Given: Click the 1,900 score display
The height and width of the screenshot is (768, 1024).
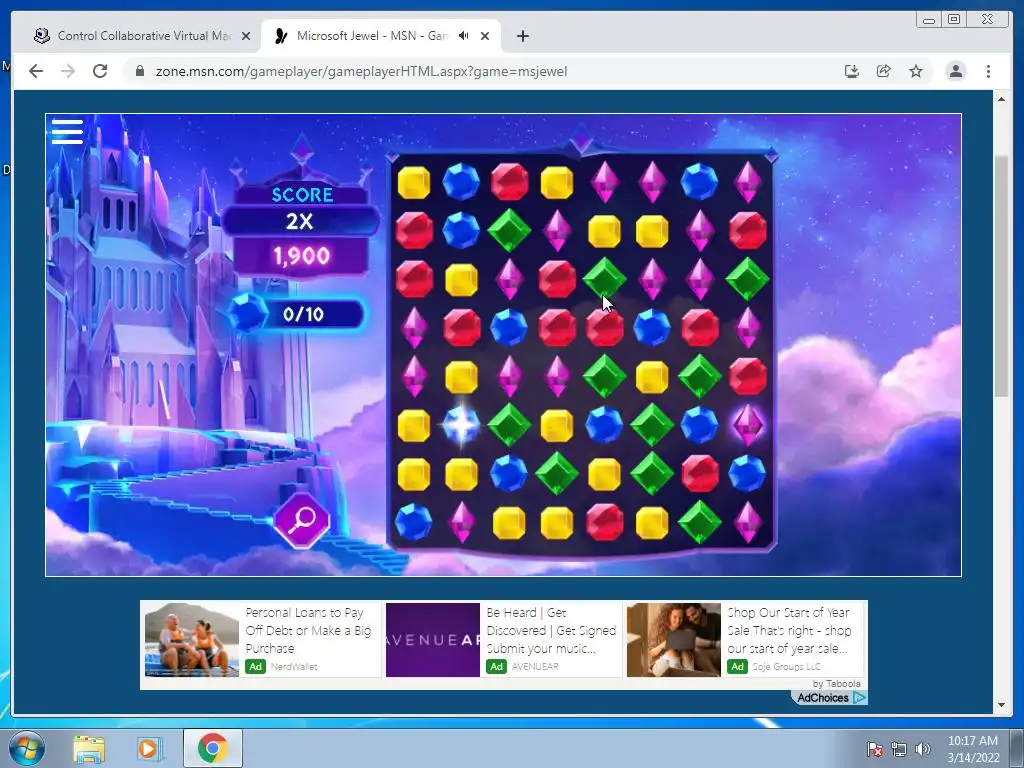Looking at the screenshot, I should [x=302, y=255].
